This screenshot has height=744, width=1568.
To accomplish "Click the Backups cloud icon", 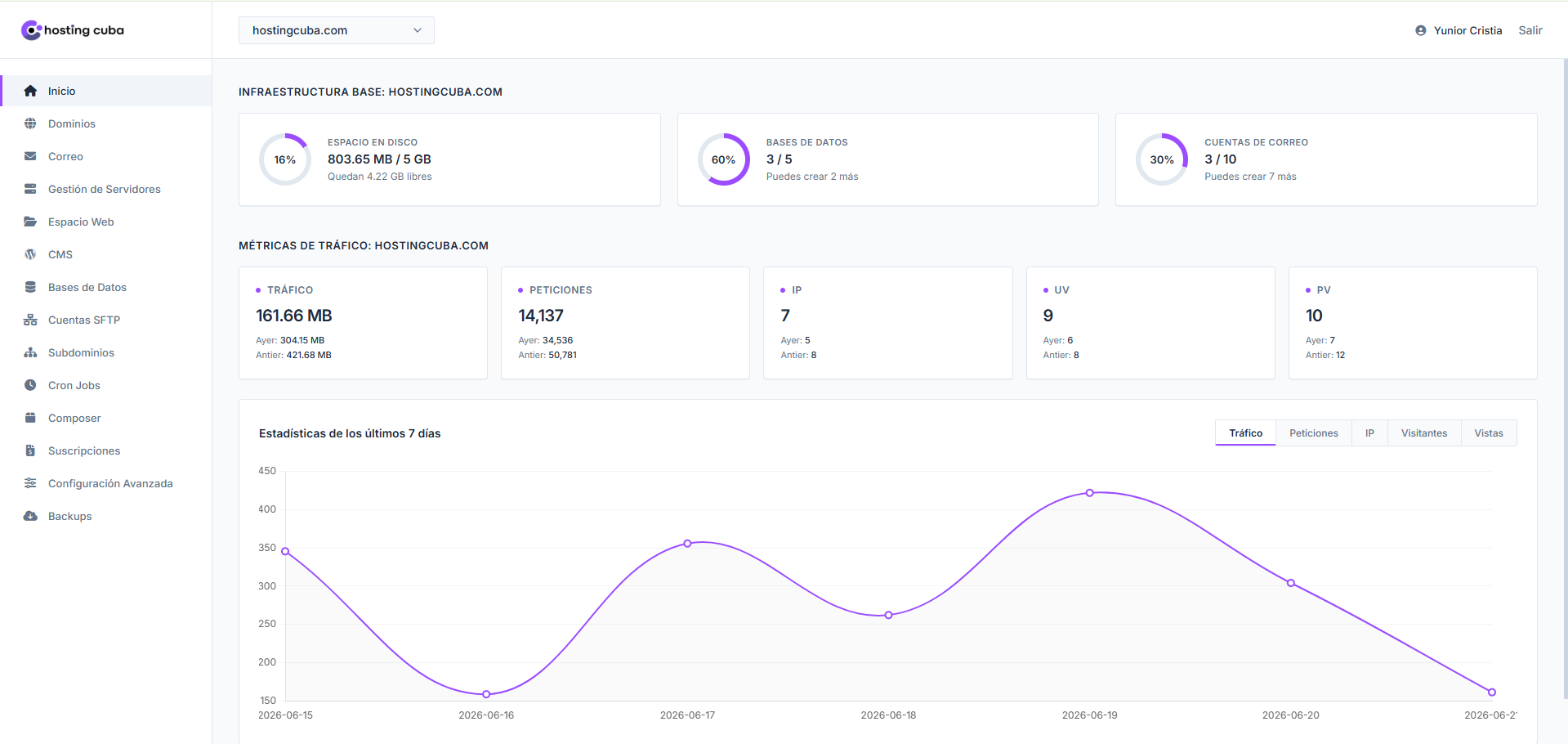I will [x=30, y=516].
